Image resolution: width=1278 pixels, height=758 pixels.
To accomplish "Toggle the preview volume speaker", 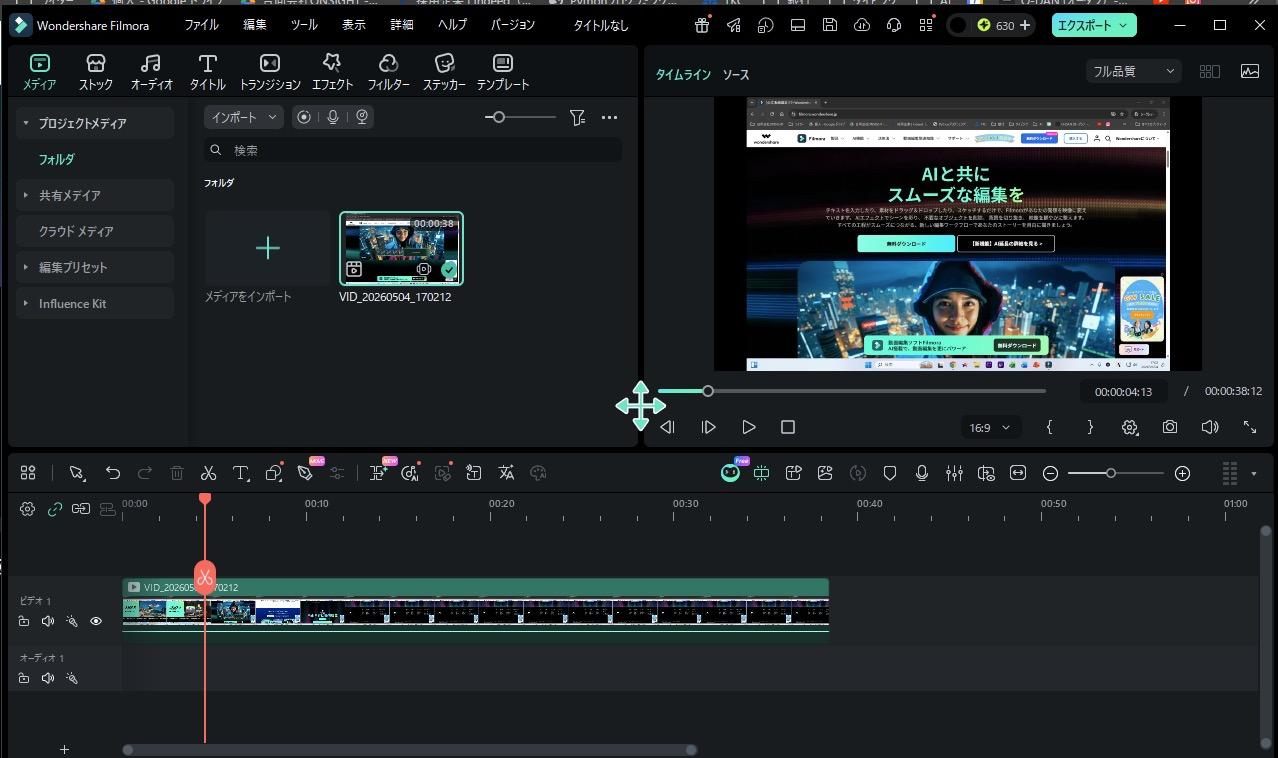I will (1210, 427).
